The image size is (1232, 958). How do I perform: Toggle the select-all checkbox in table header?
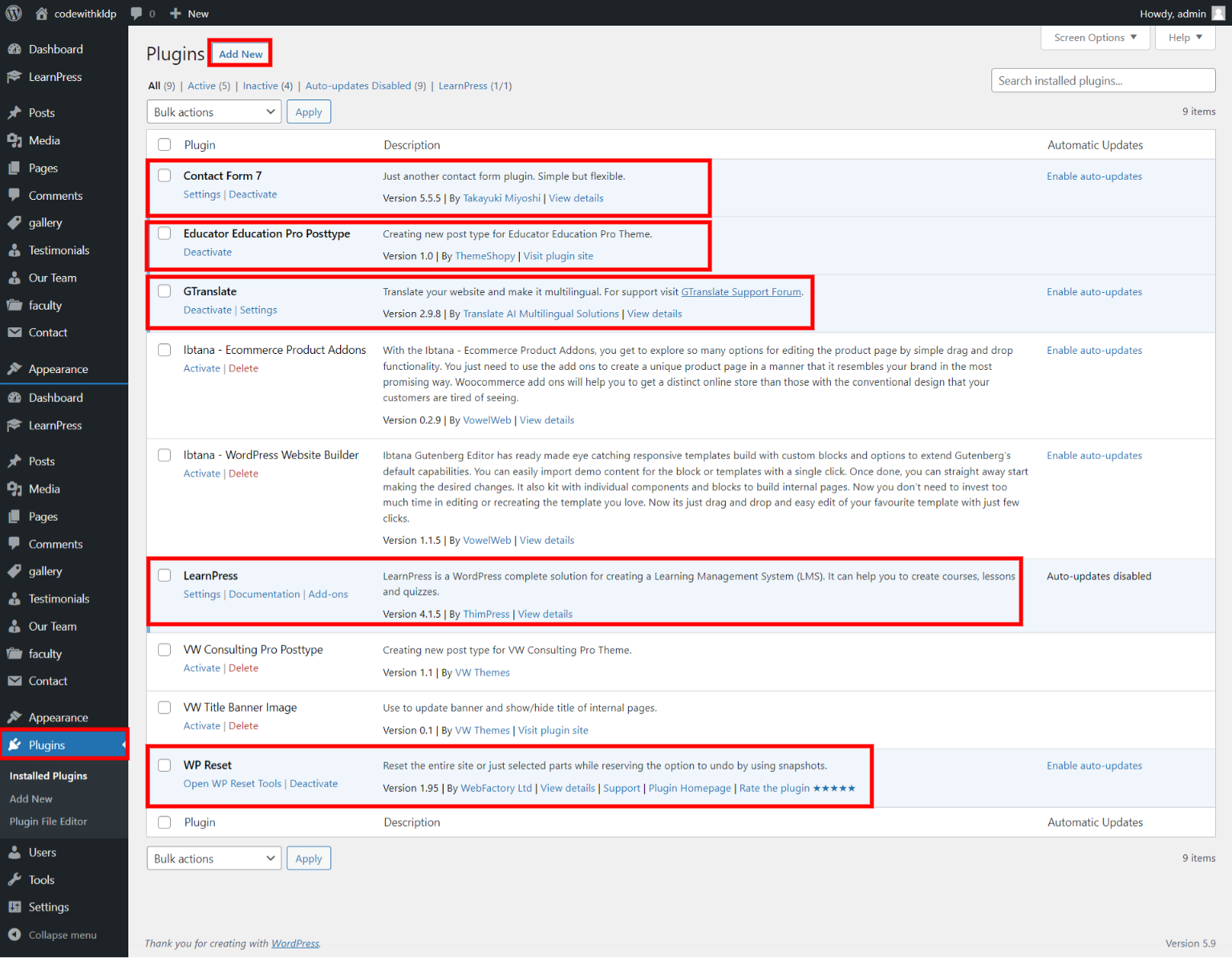[x=164, y=144]
